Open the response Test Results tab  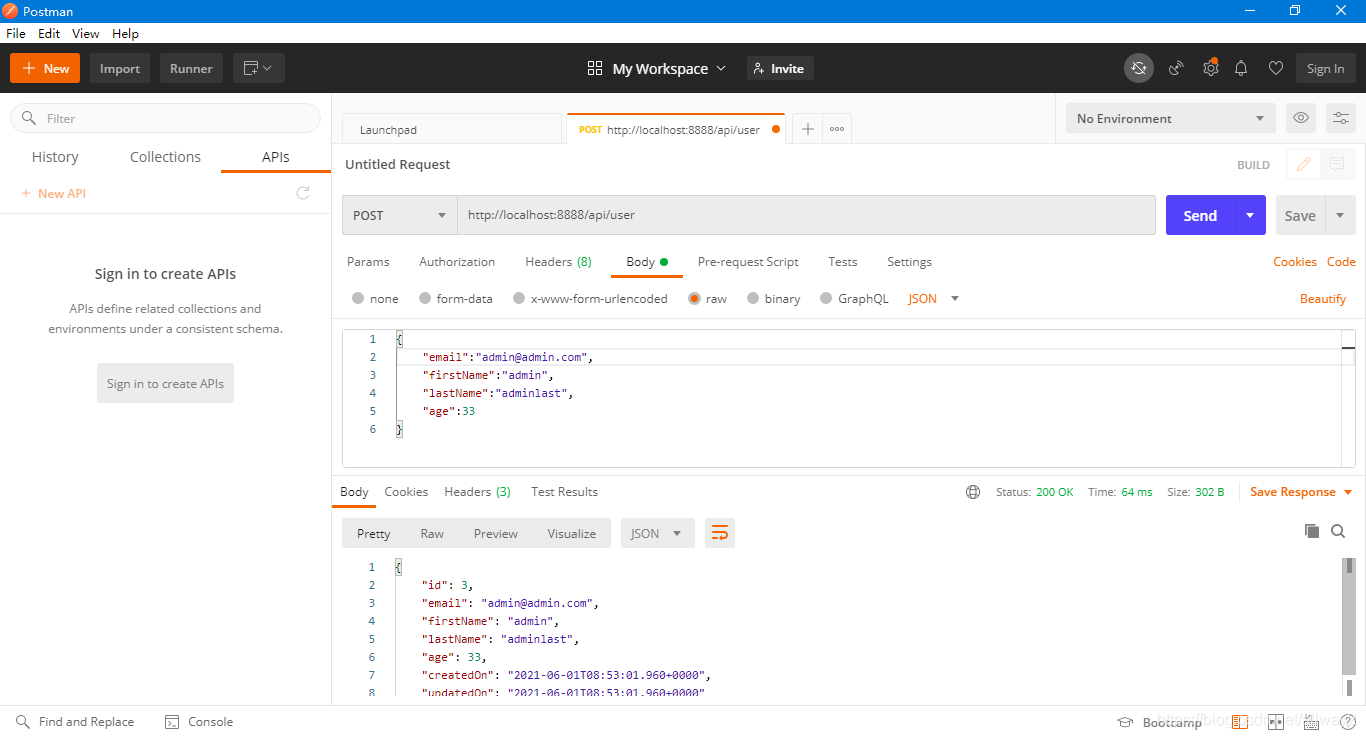pos(564,492)
